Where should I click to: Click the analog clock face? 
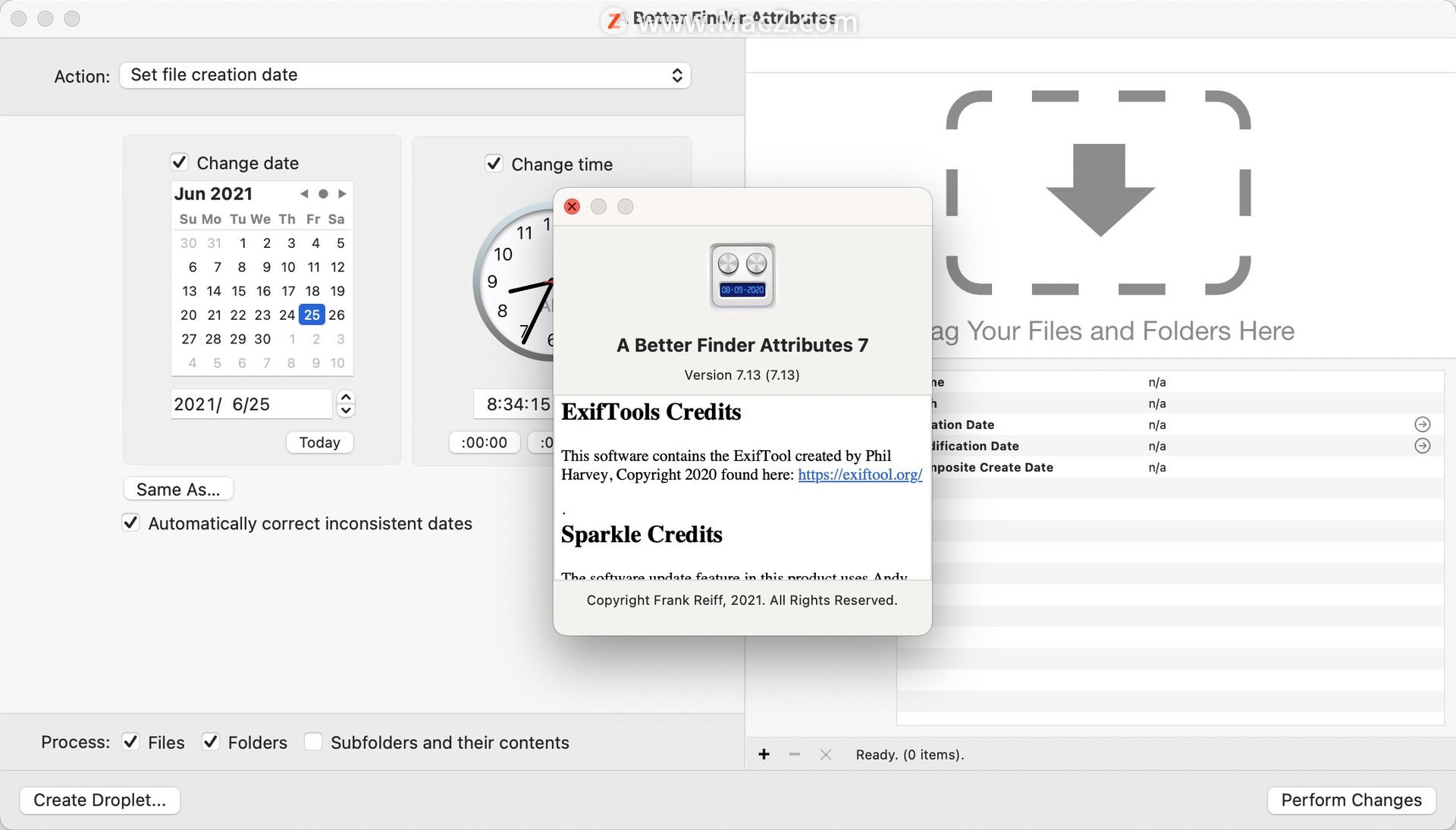pyautogui.click(x=514, y=282)
